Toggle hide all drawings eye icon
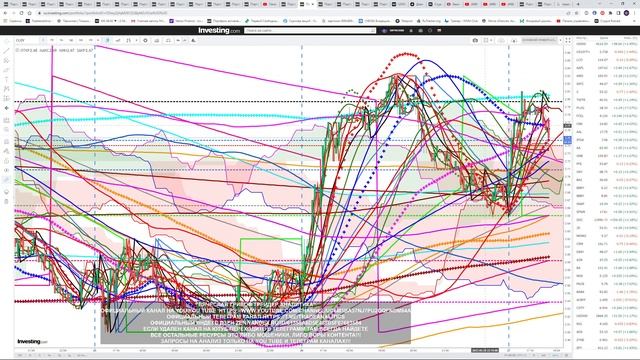Viewport: 640px width, 360px height. [6, 170]
